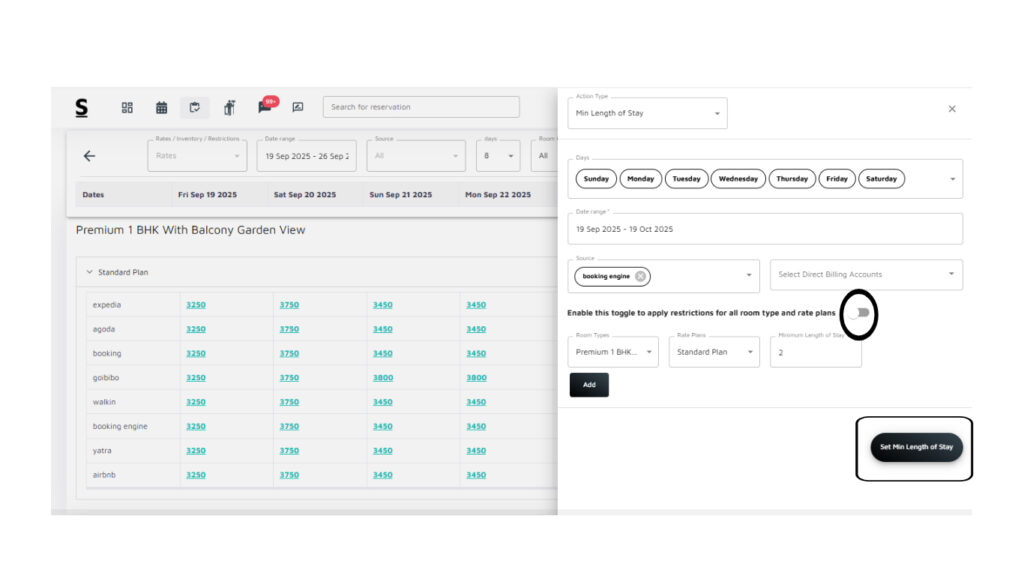Viewport: 1024px width, 576px height.
Task: Open messages with 99+ badge
Action: [265, 107]
